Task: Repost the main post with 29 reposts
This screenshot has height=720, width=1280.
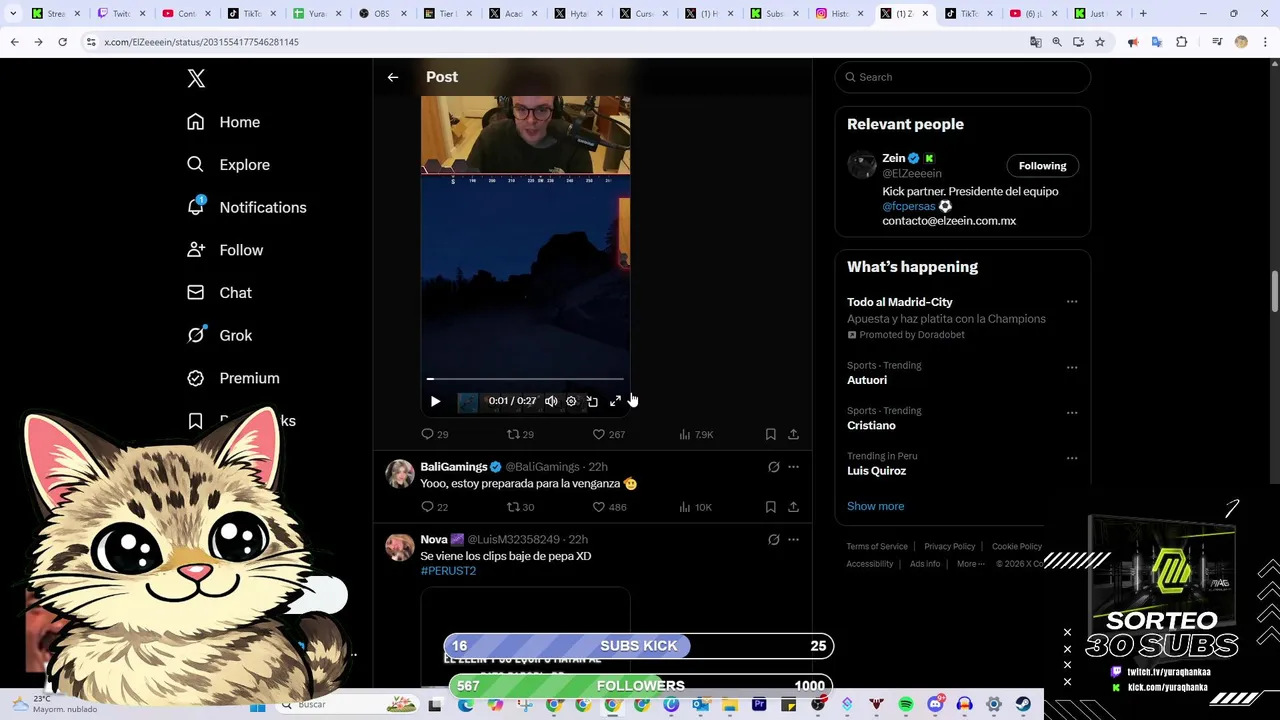Action: [x=520, y=434]
